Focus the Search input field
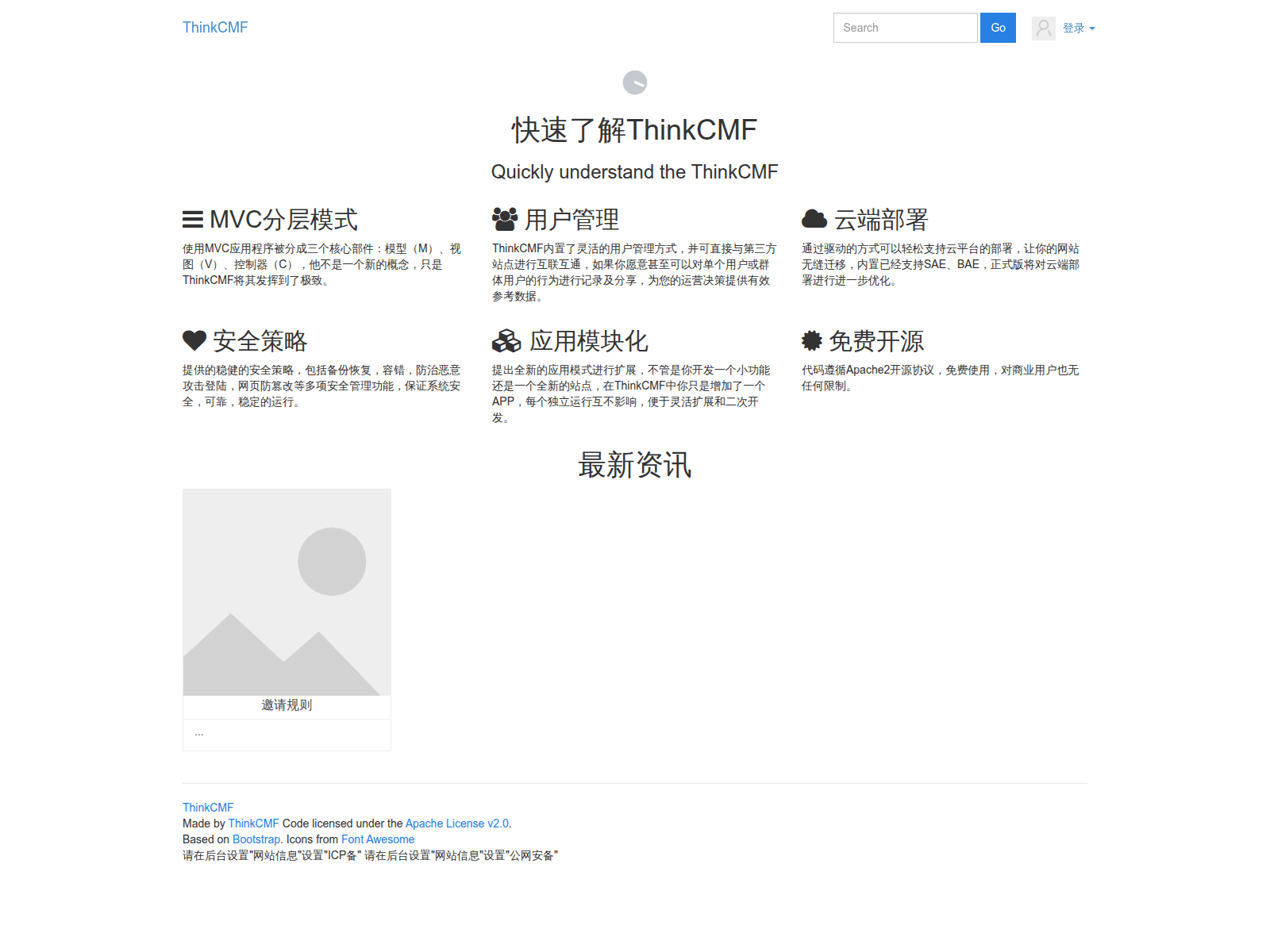 tap(905, 28)
